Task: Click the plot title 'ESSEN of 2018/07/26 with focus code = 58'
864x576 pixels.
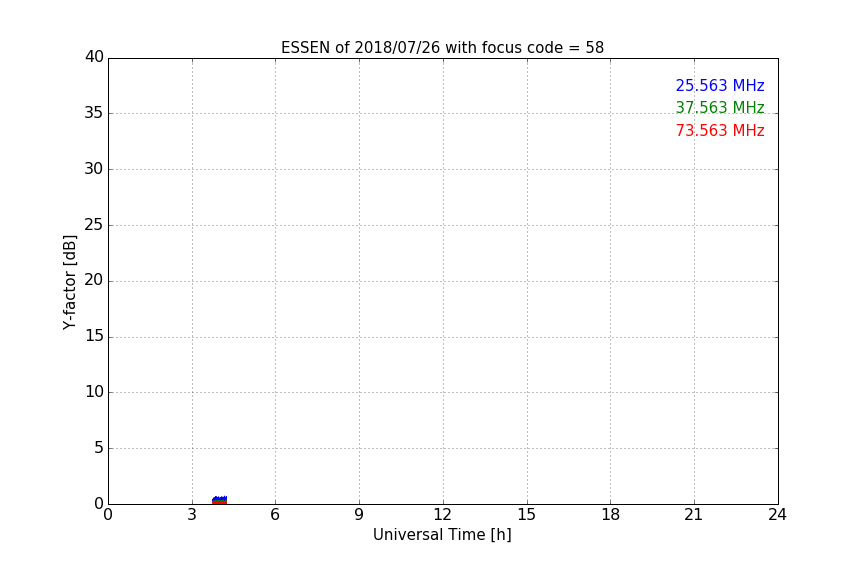Action: click(x=442, y=48)
